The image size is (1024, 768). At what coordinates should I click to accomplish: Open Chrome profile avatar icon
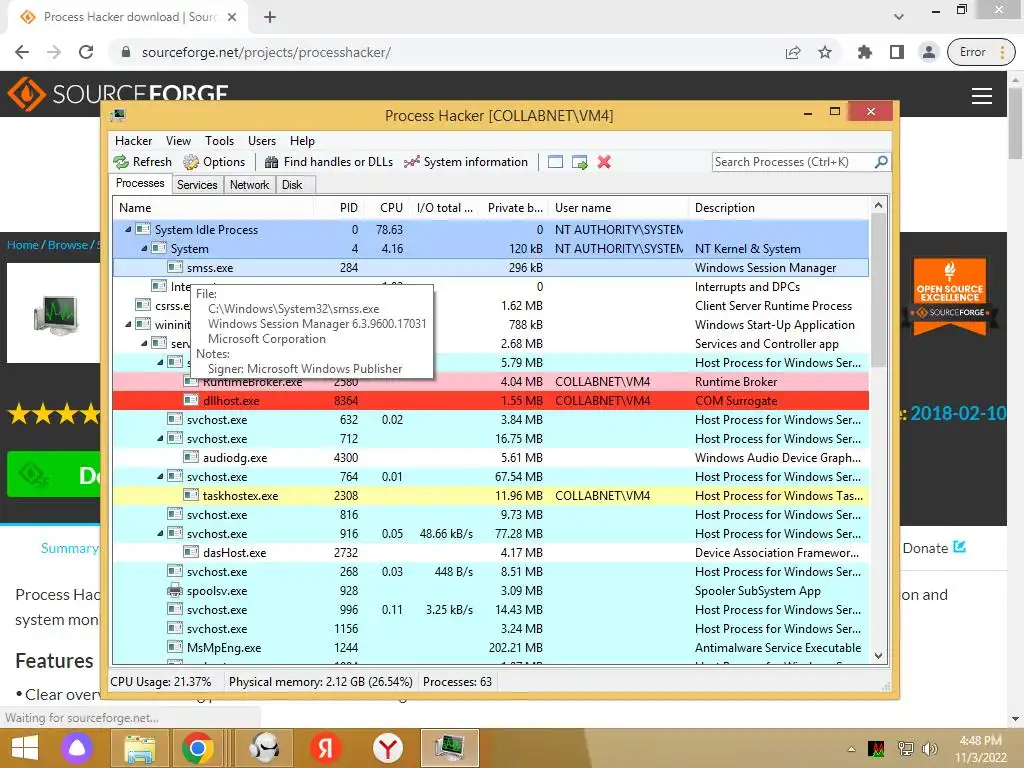[928, 52]
